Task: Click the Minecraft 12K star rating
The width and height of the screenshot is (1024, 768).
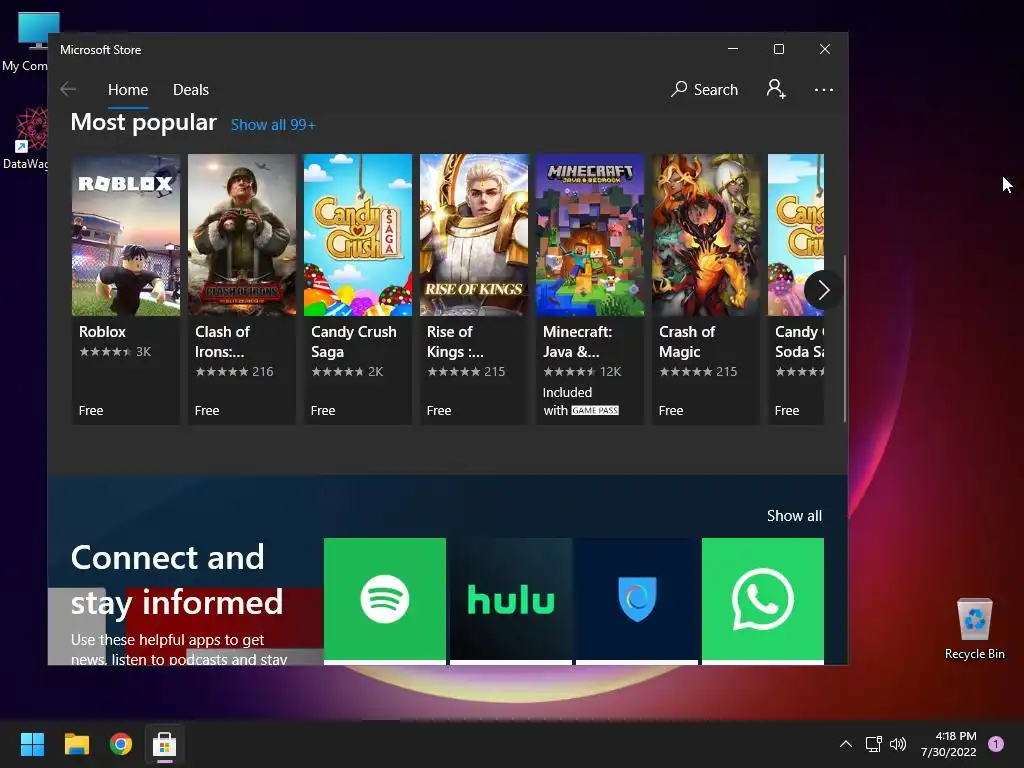Action: click(583, 372)
